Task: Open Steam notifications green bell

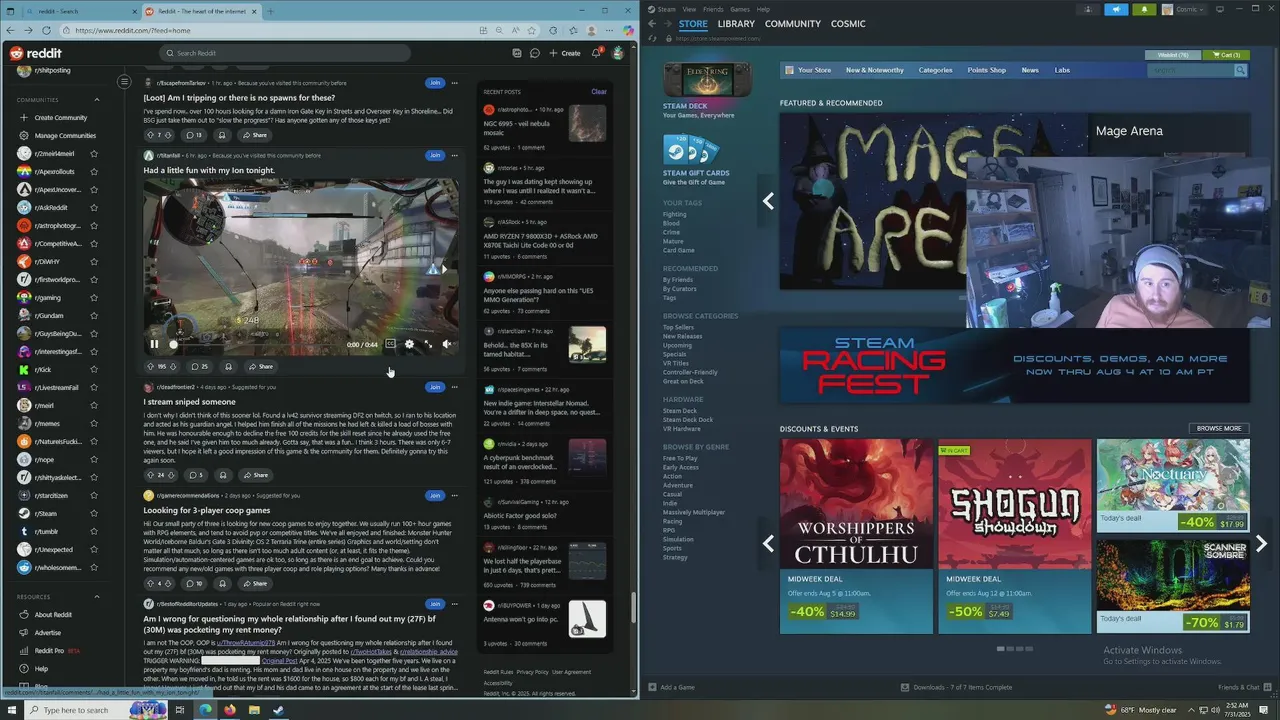Action: click(1145, 9)
